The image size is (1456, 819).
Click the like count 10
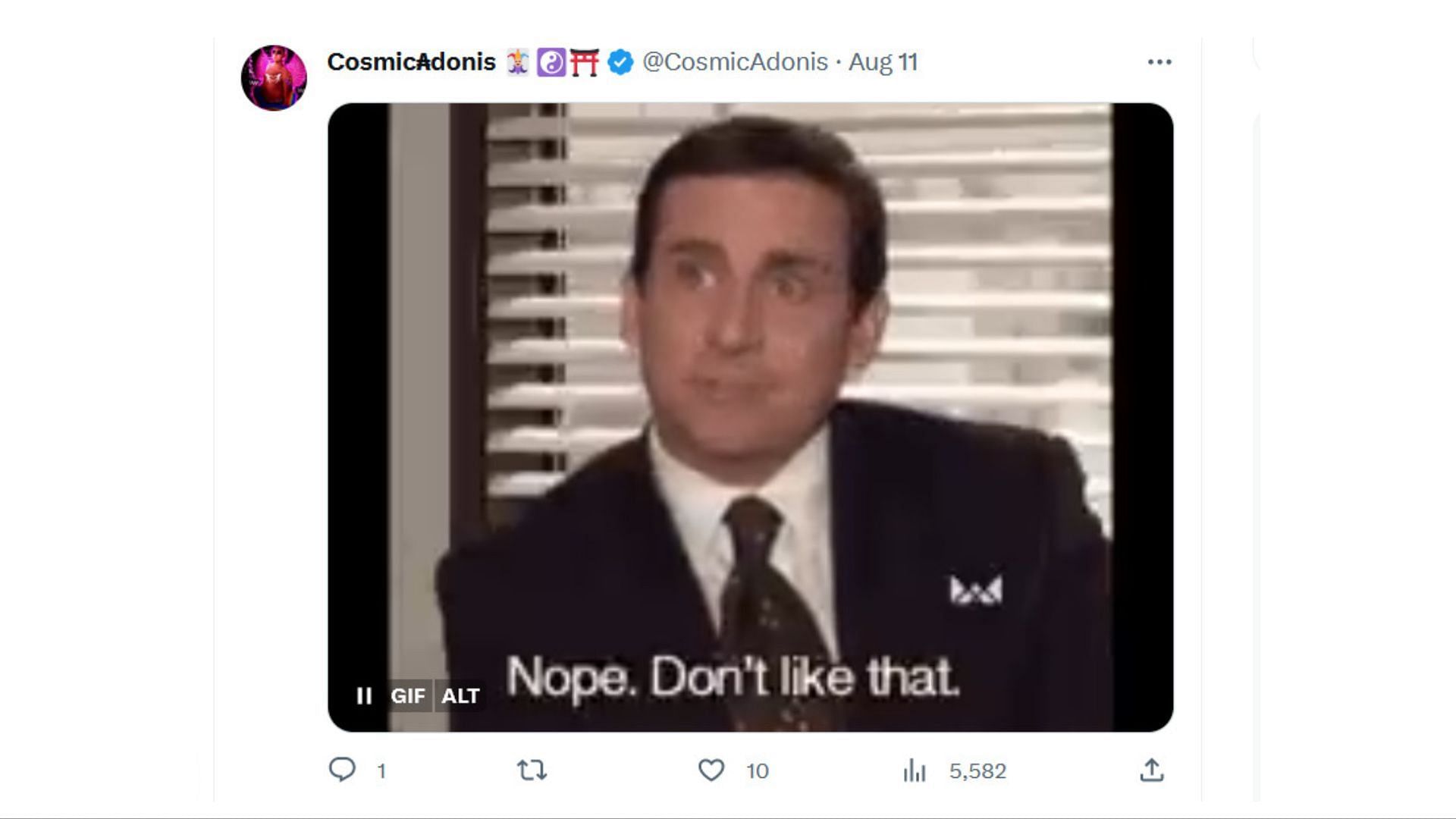757,771
